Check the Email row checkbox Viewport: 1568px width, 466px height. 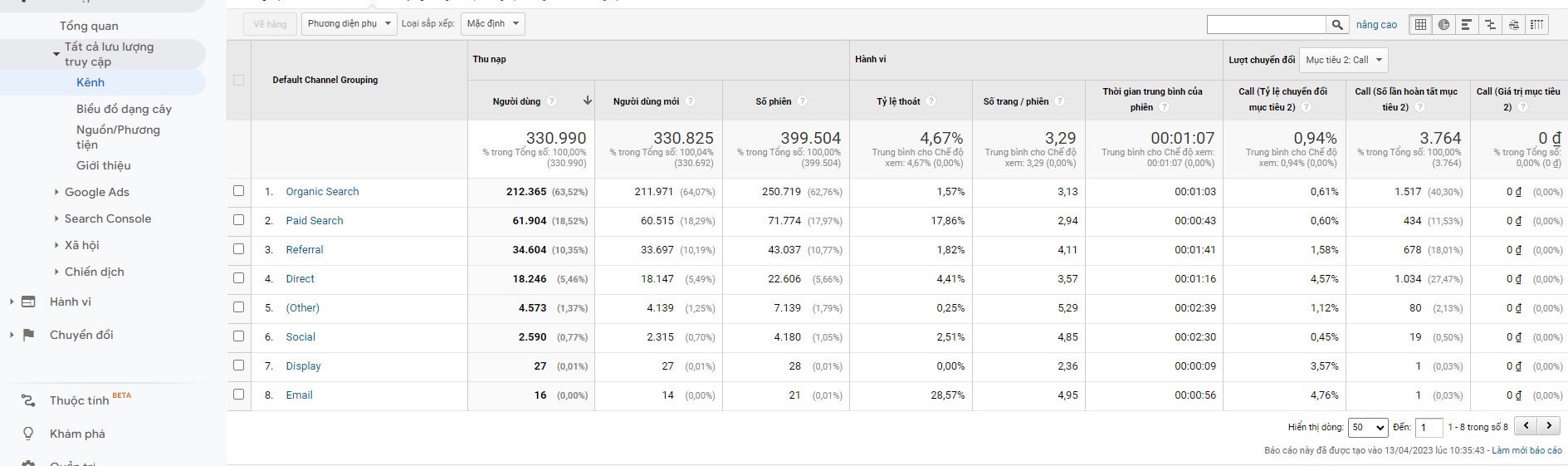(x=239, y=395)
